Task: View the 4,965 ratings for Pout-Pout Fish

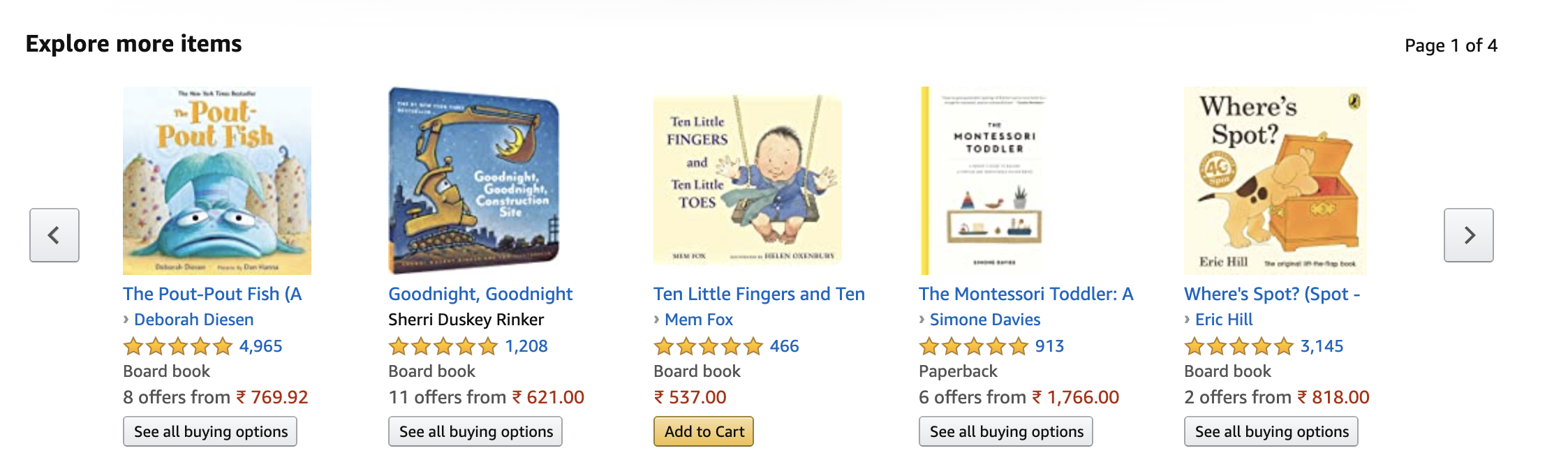Action: pos(260,346)
